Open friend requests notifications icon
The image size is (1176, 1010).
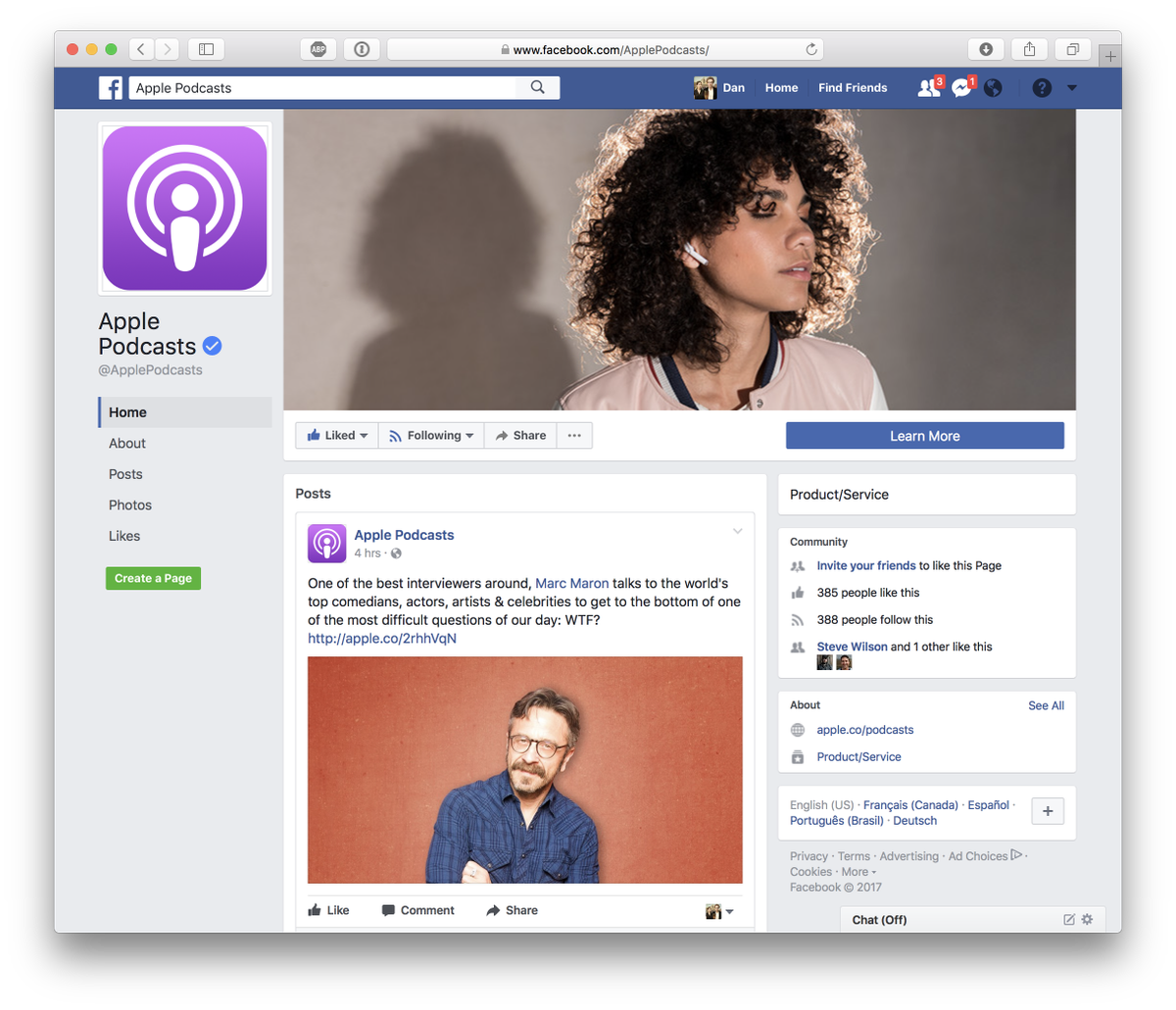[927, 88]
